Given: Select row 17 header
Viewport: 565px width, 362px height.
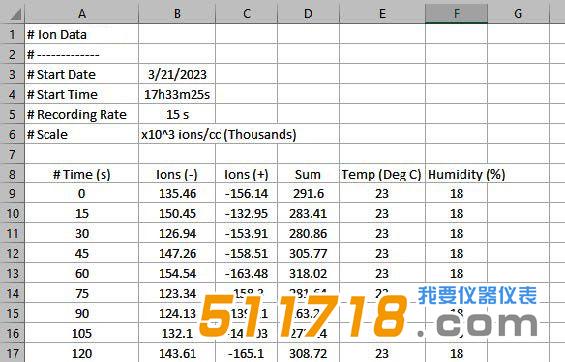Looking at the screenshot, I should pyautogui.click(x=12, y=353).
